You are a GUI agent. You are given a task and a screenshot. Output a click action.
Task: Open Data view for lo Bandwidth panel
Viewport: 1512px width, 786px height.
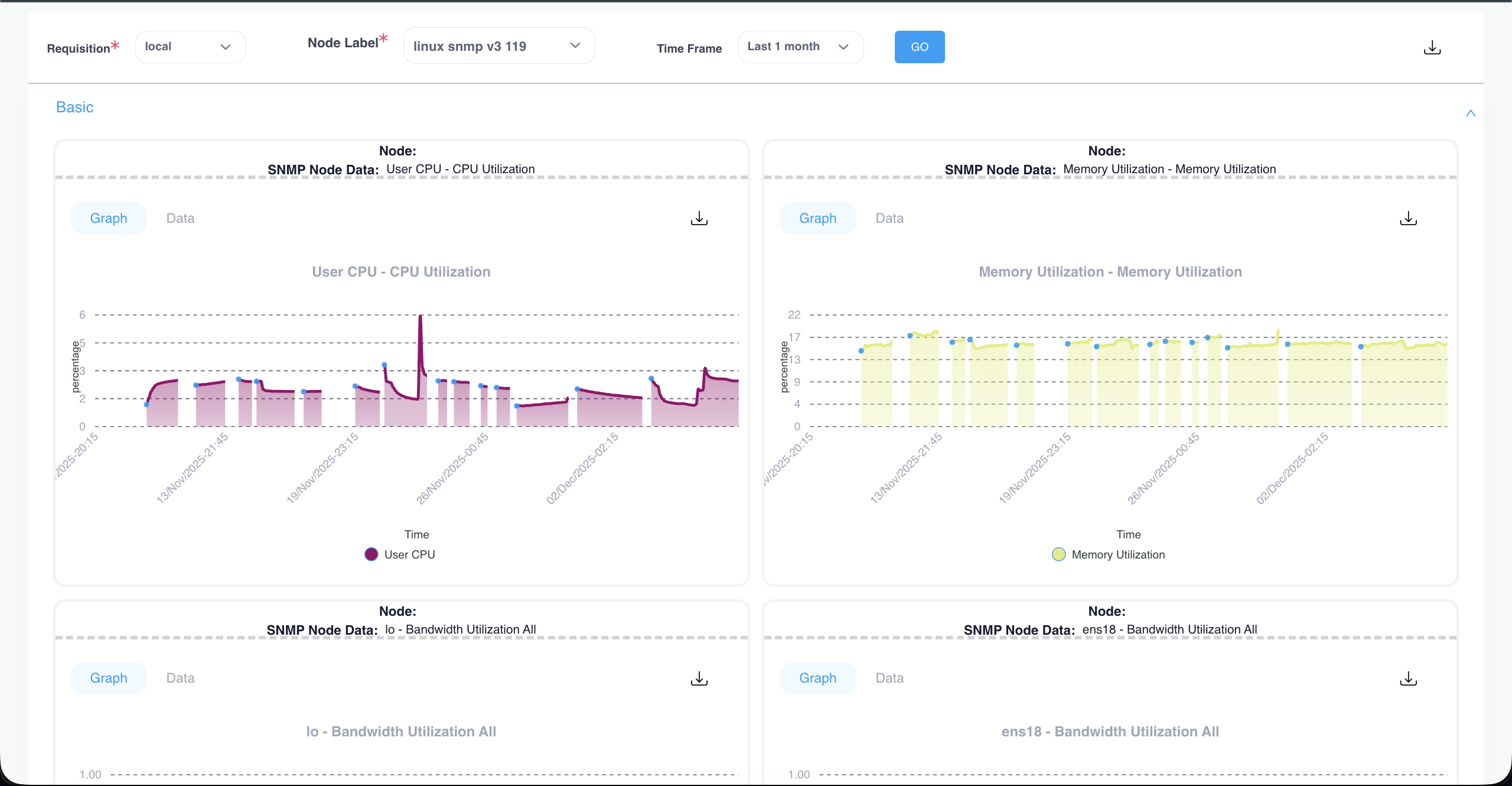180,678
